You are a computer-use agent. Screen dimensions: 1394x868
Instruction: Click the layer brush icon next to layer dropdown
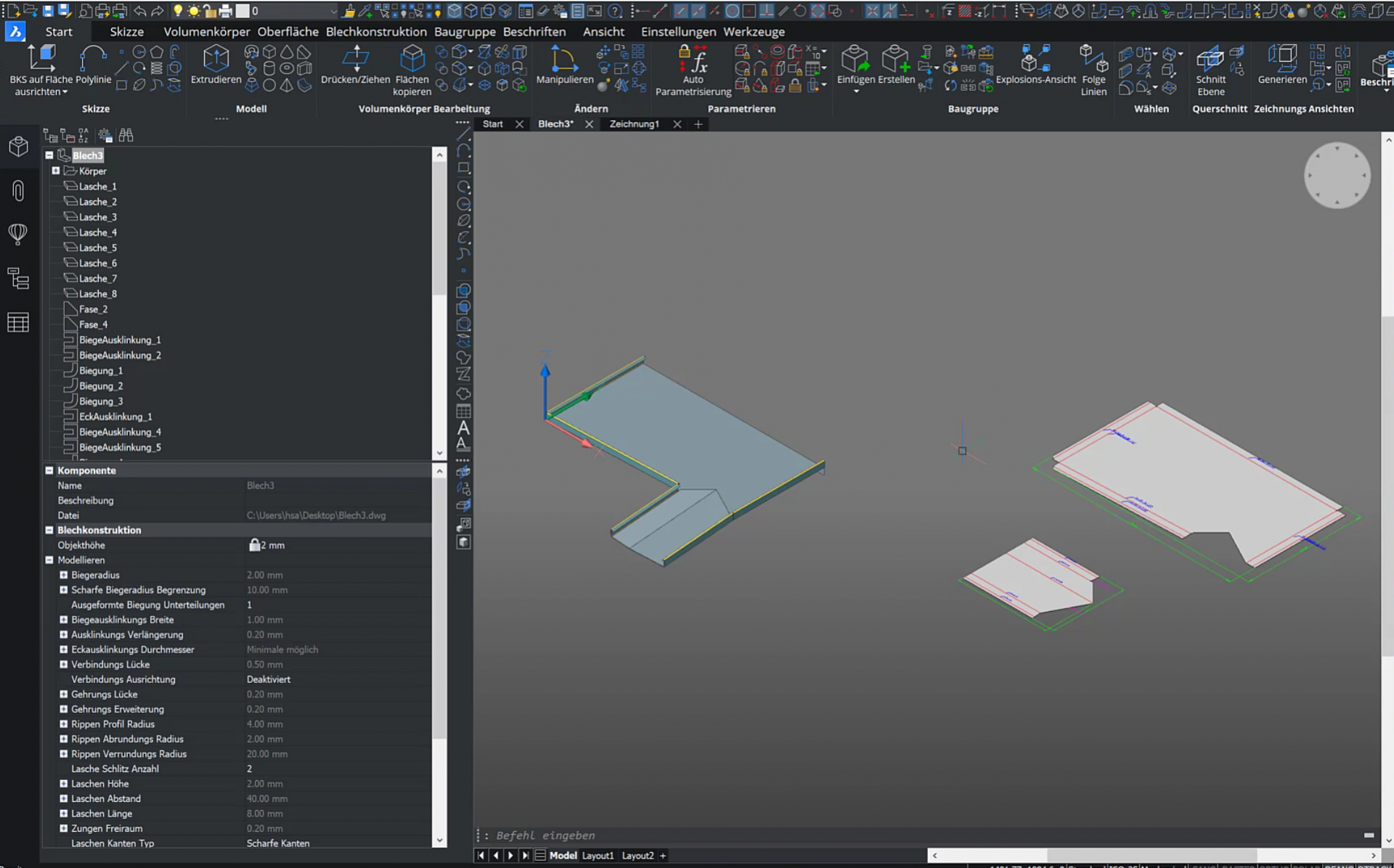pos(350,11)
